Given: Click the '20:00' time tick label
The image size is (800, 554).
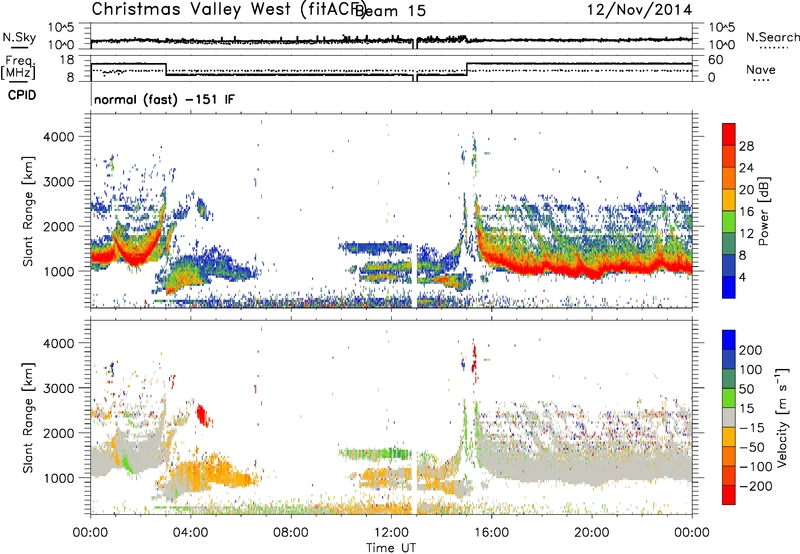Looking at the screenshot, I should click(592, 533).
